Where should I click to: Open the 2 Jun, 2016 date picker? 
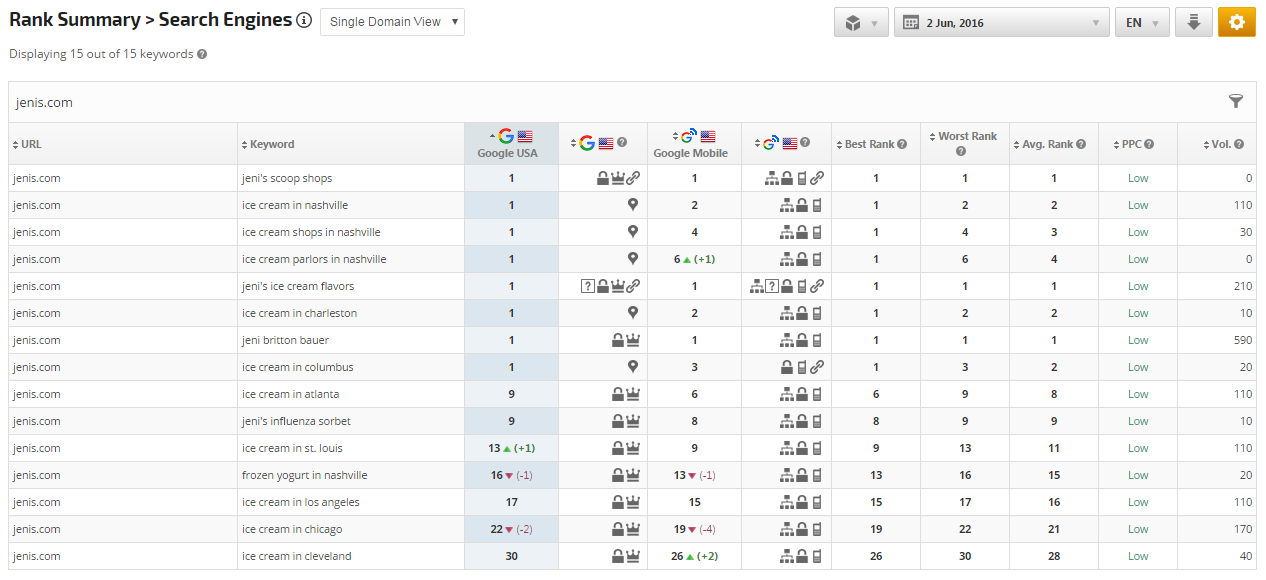(x=1001, y=22)
